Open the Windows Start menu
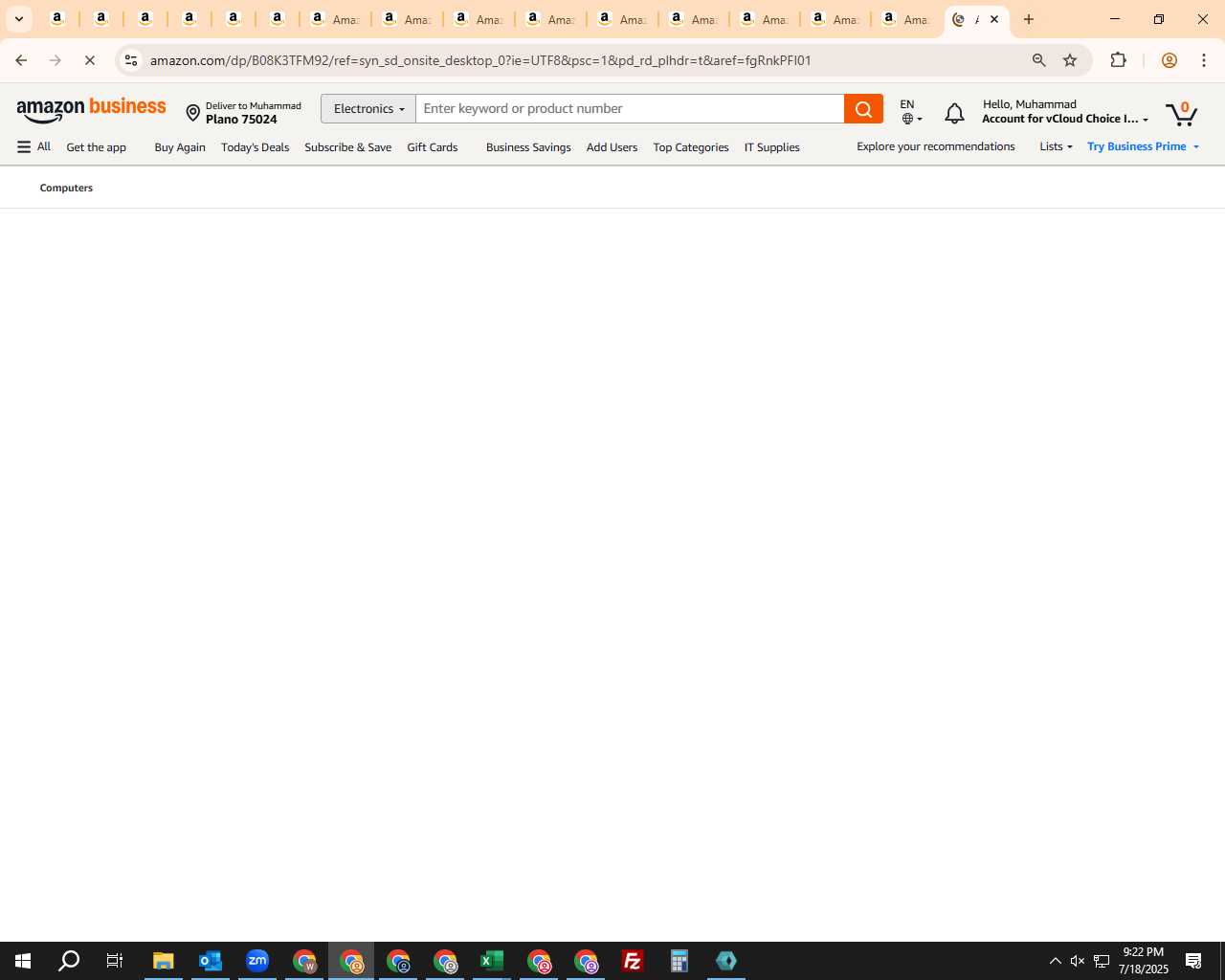Image resolution: width=1225 pixels, height=980 pixels. click(23, 961)
